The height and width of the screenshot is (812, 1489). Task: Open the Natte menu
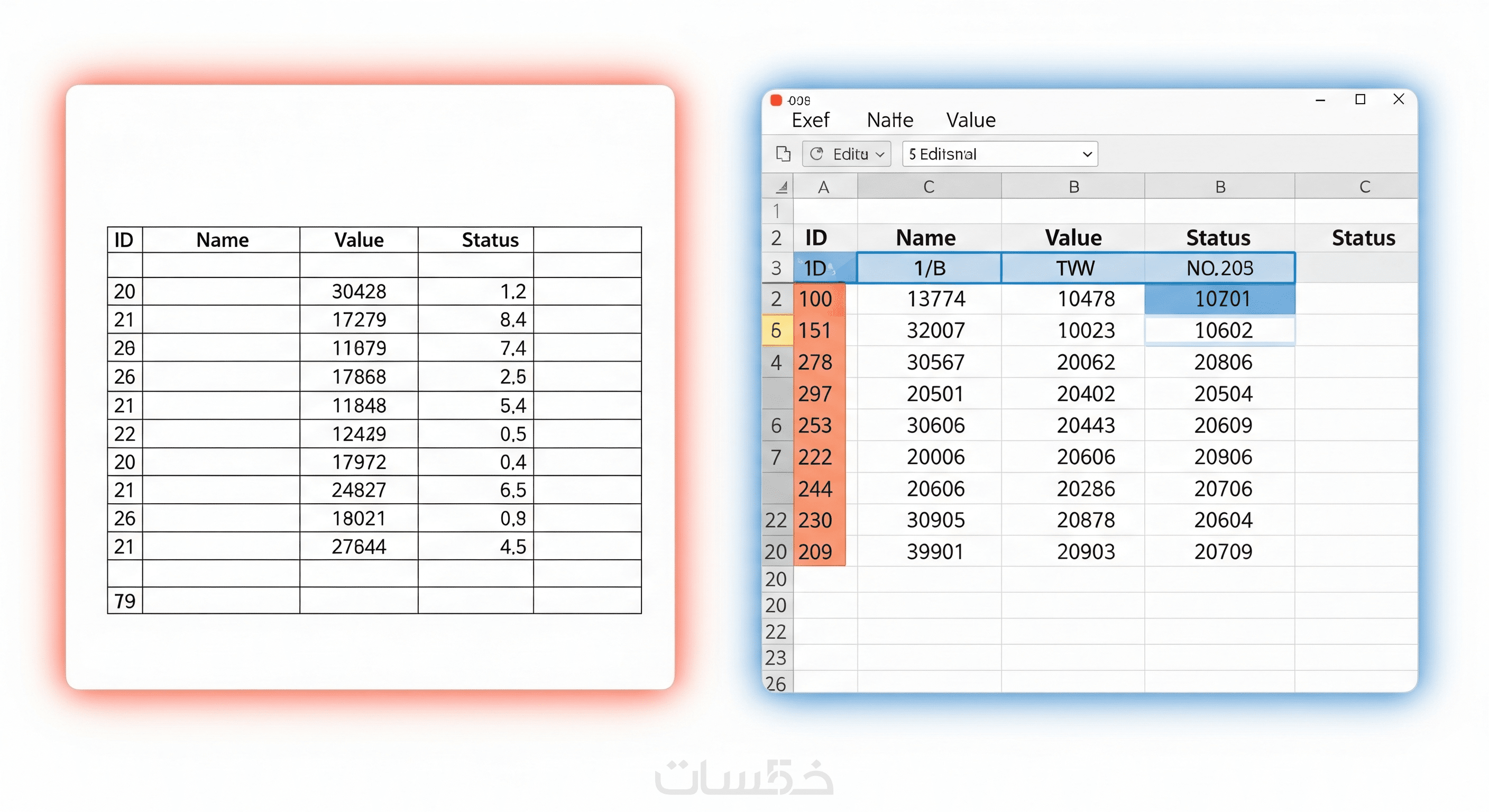click(890, 120)
